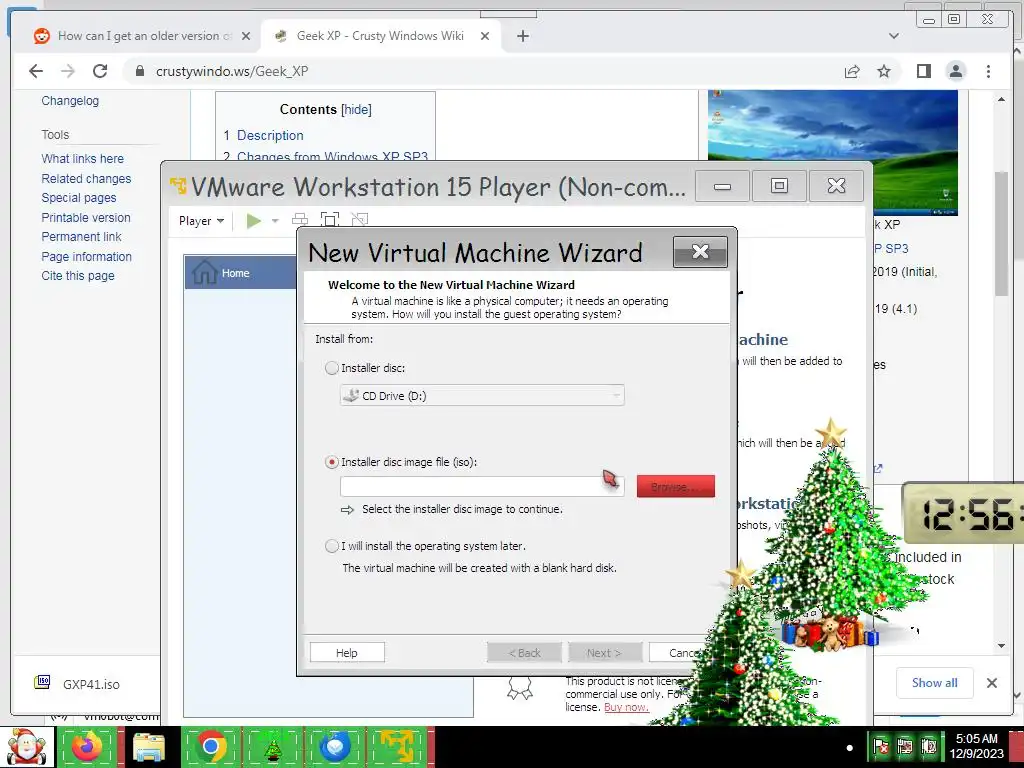Click the Next button in the wizard
Viewport: 1024px width, 768px height.
(605, 652)
